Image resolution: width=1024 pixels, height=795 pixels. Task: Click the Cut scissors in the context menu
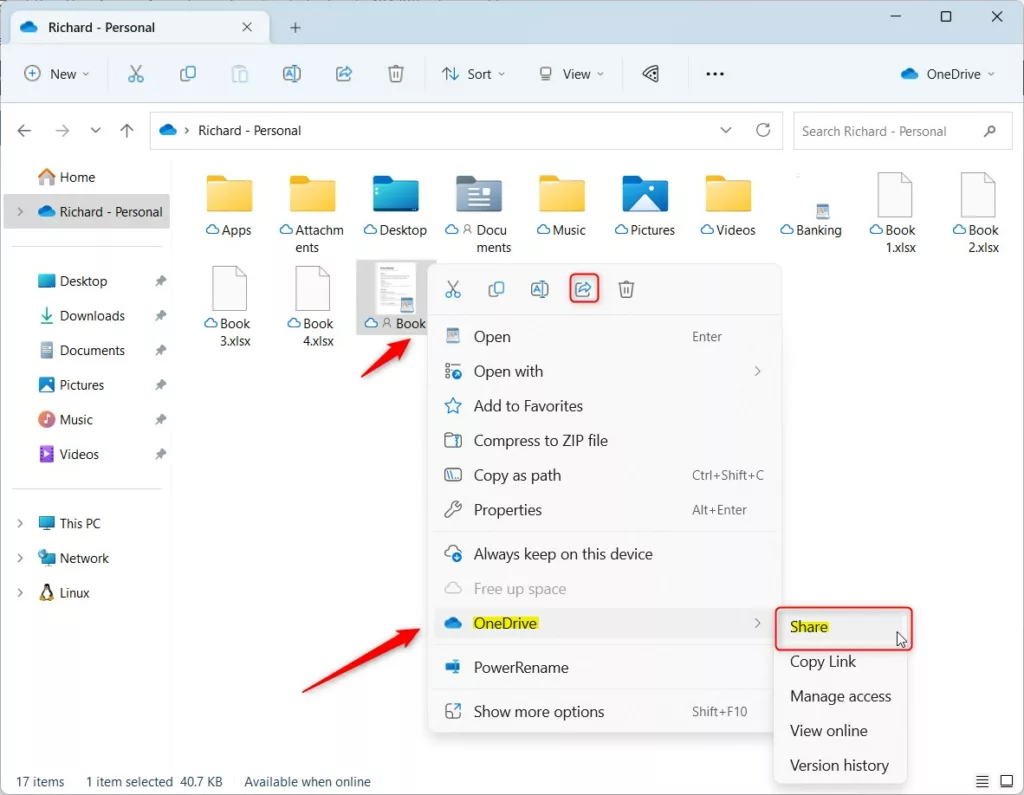point(453,289)
